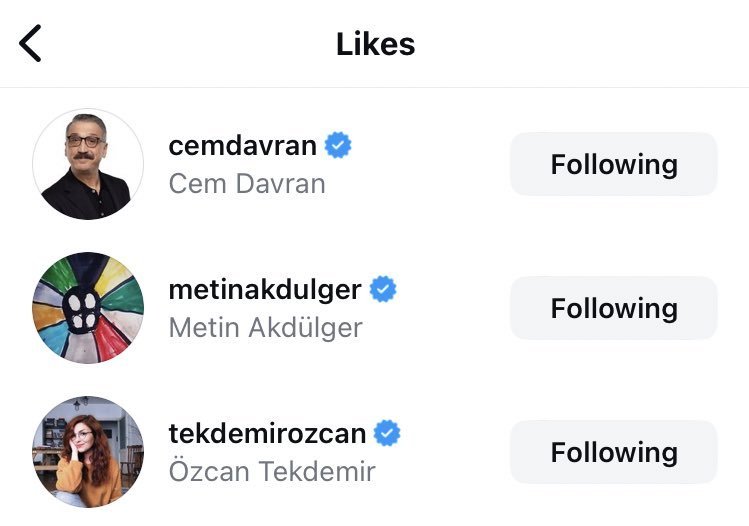Click the display name Cem Davran

point(246,185)
